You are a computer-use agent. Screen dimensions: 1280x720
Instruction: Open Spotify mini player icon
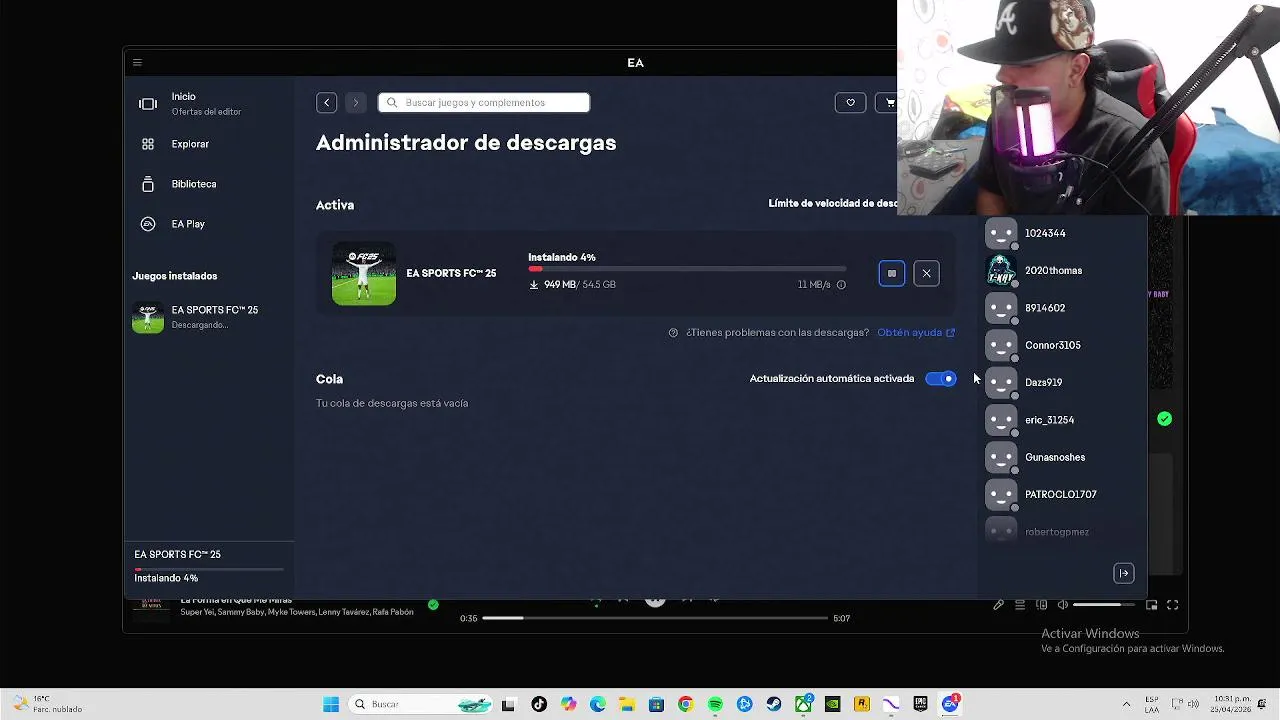1151,605
